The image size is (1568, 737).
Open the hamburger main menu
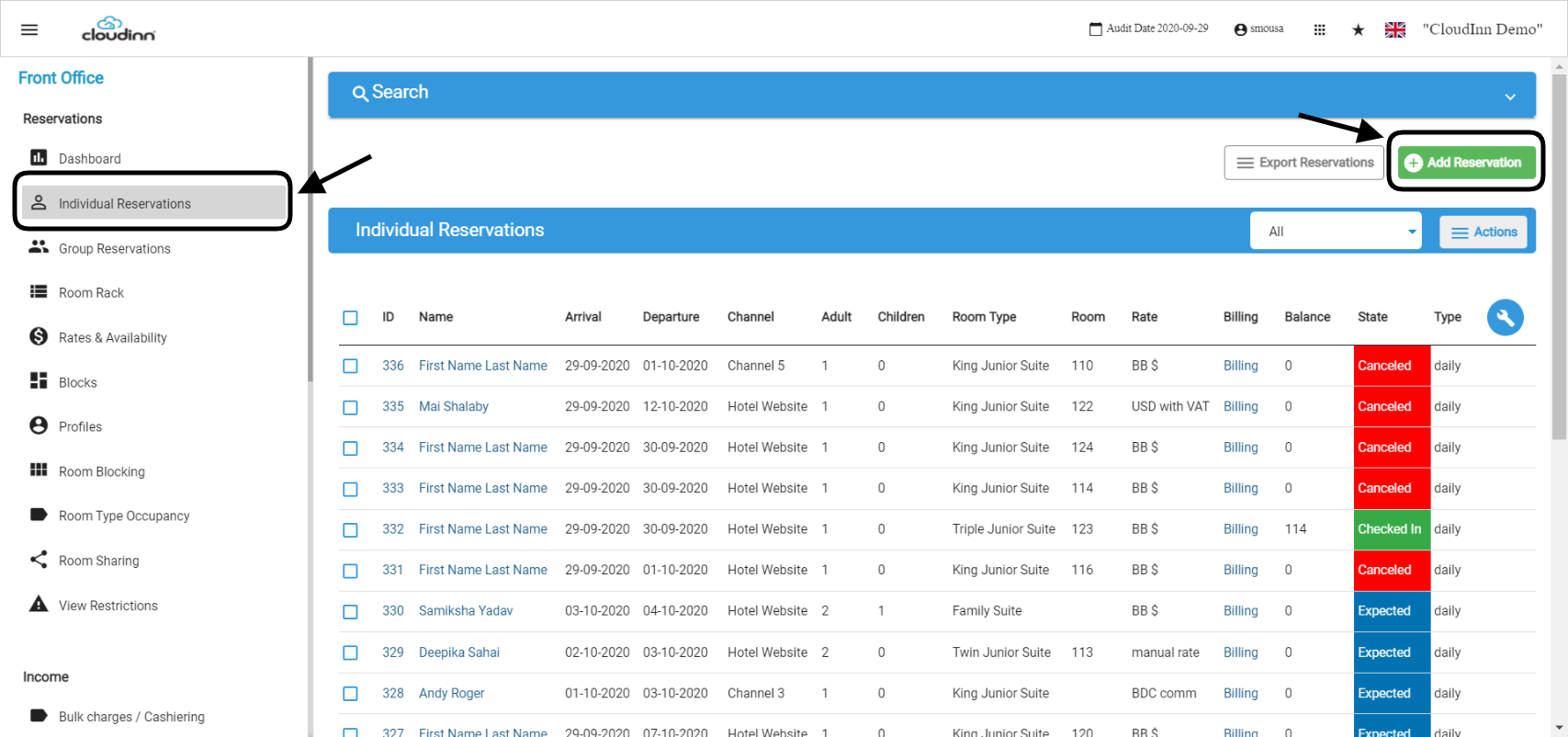(29, 29)
